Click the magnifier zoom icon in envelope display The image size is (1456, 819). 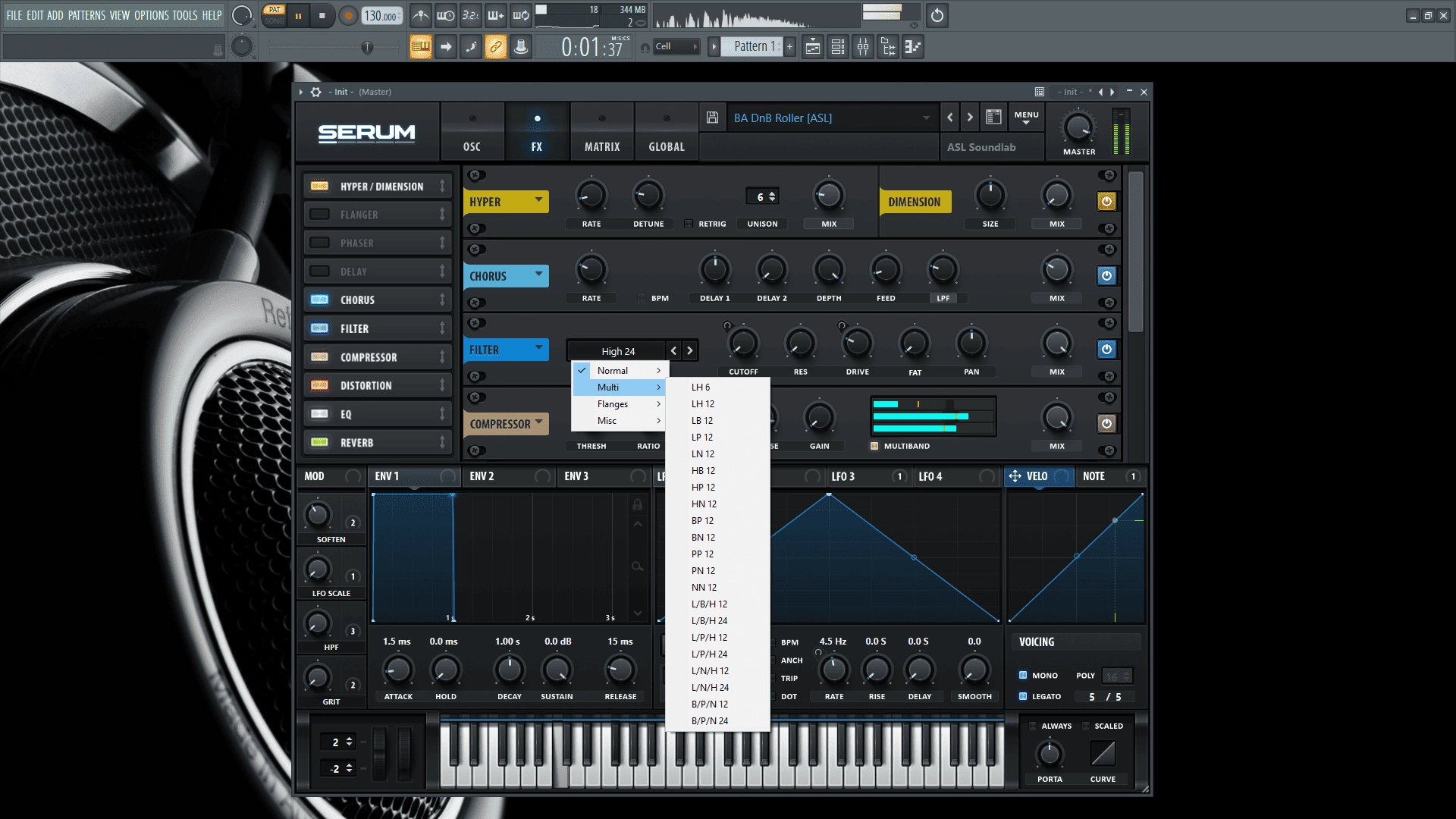point(638,566)
